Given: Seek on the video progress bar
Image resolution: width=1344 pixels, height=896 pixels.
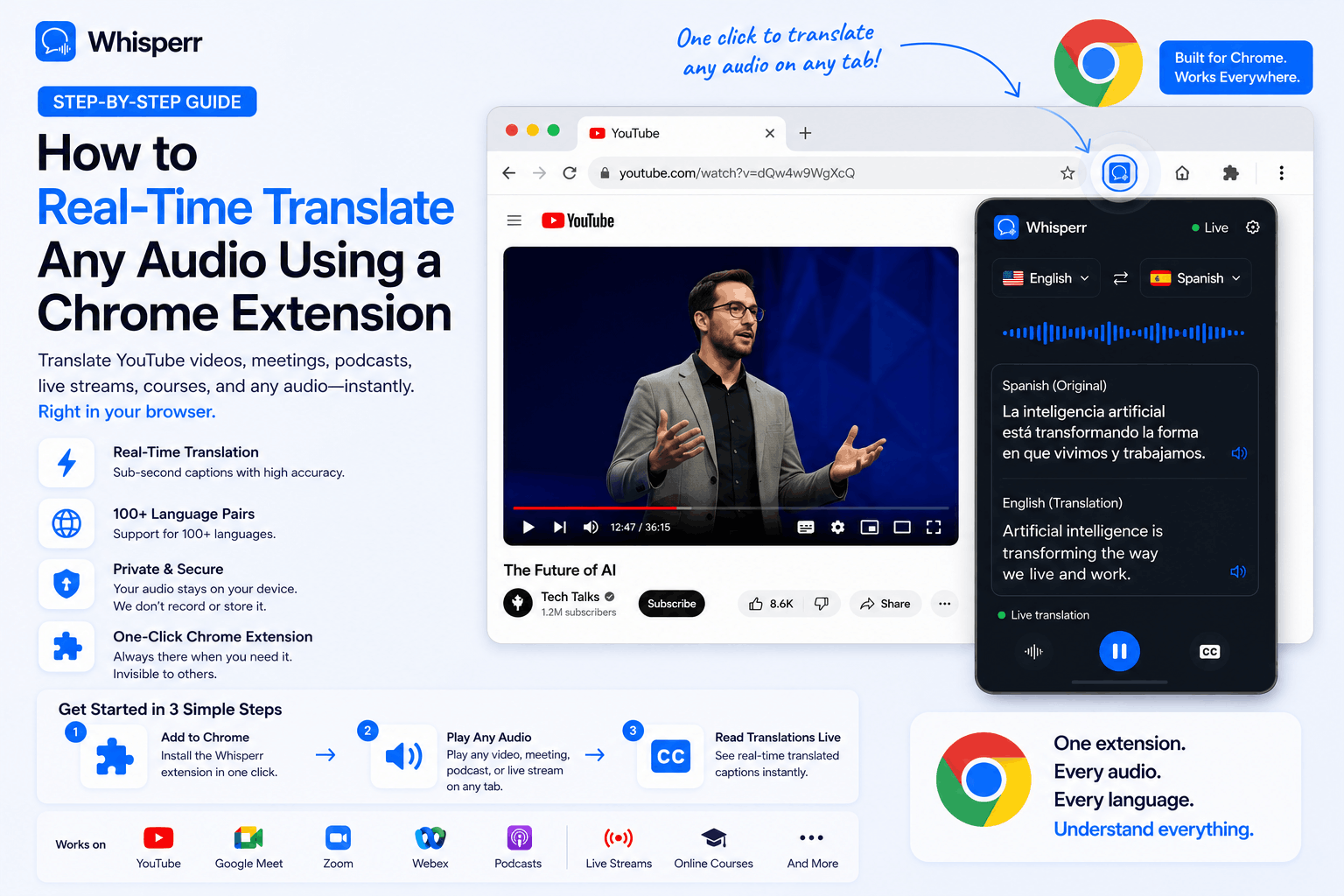Looking at the screenshot, I should [x=731, y=507].
